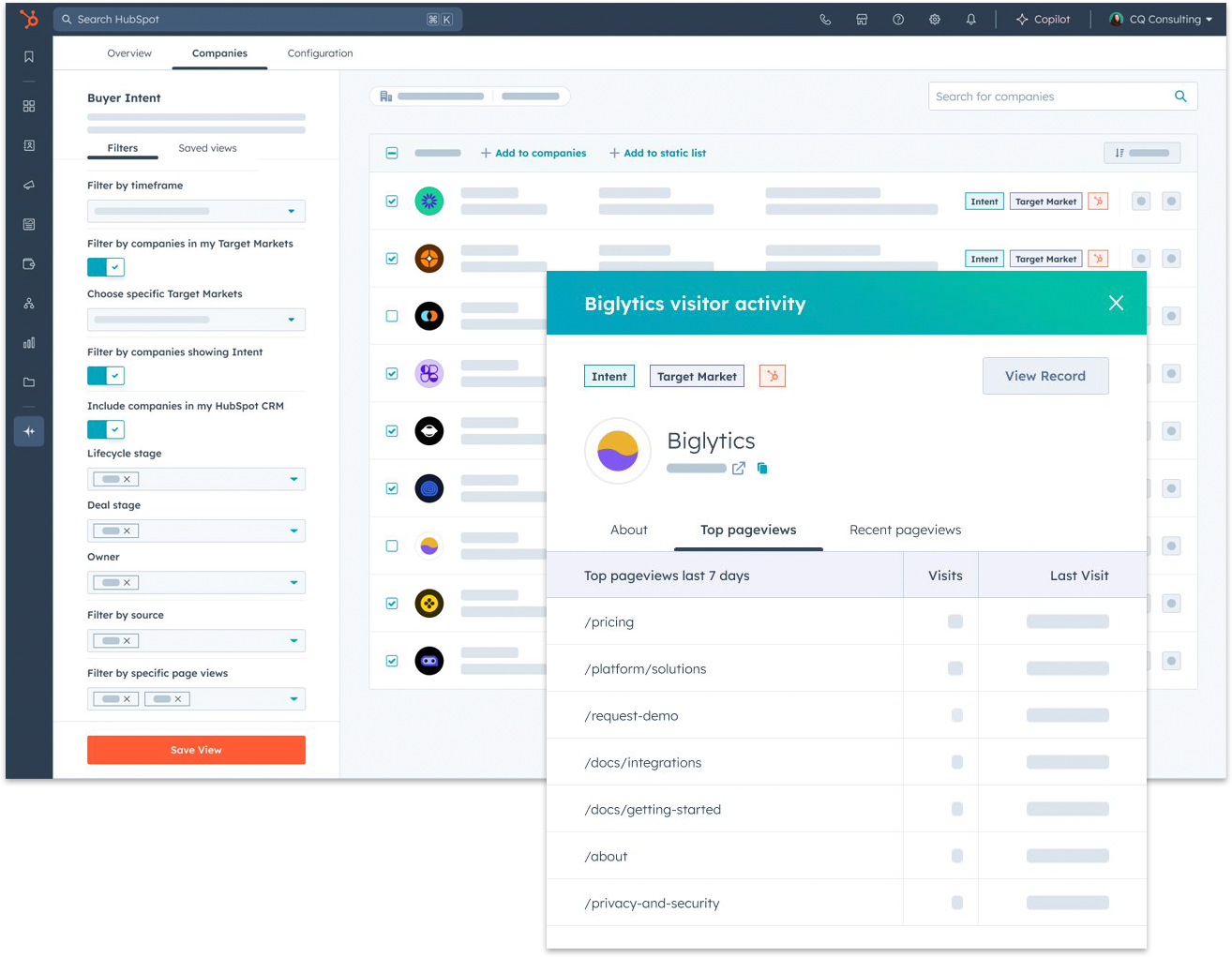Uncheck the second company row checkbox
1232x957 pixels.
click(x=392, y=259)
